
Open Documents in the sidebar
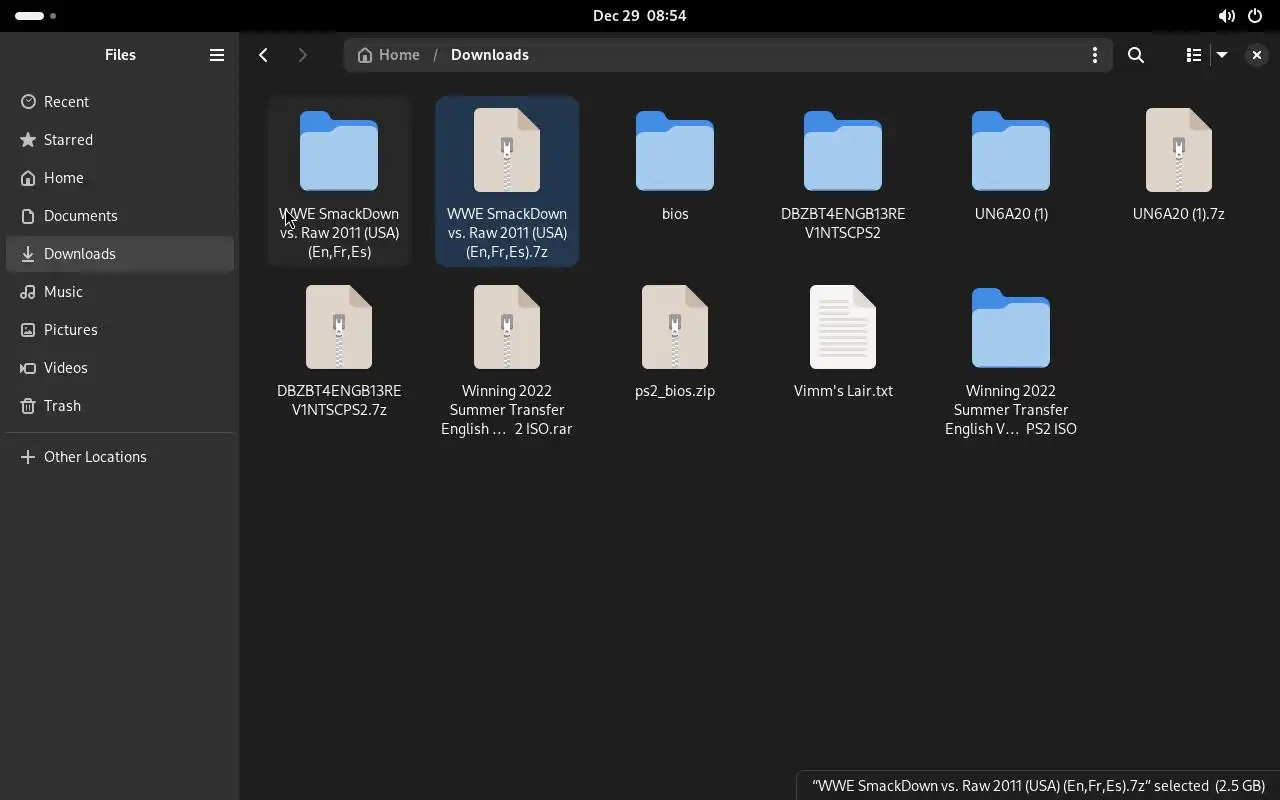pos(120,216)
